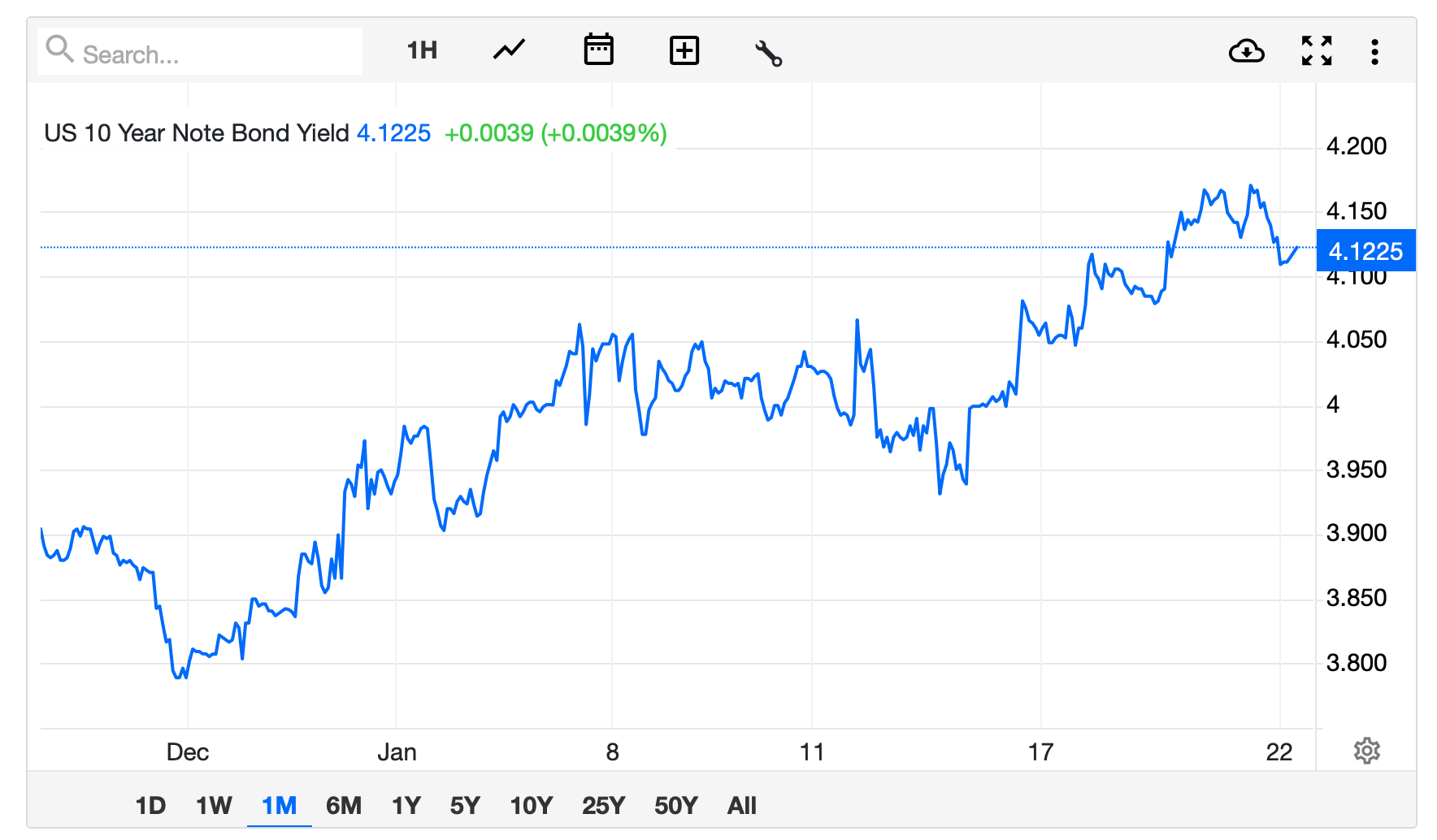This screenshot has width=1437, height=840.
Task: Click the 22 date x-axis label
Action: click(1279, 752)
